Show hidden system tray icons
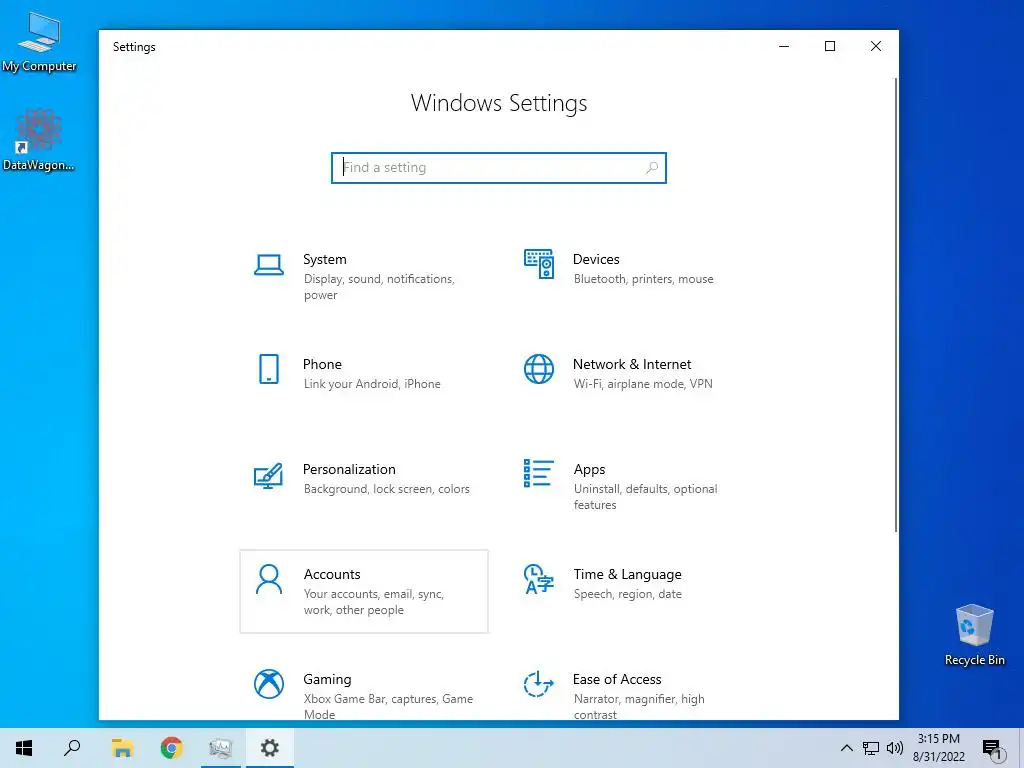Image resolution: width=1024 pixels, height=768 pixels. (846, 748)
